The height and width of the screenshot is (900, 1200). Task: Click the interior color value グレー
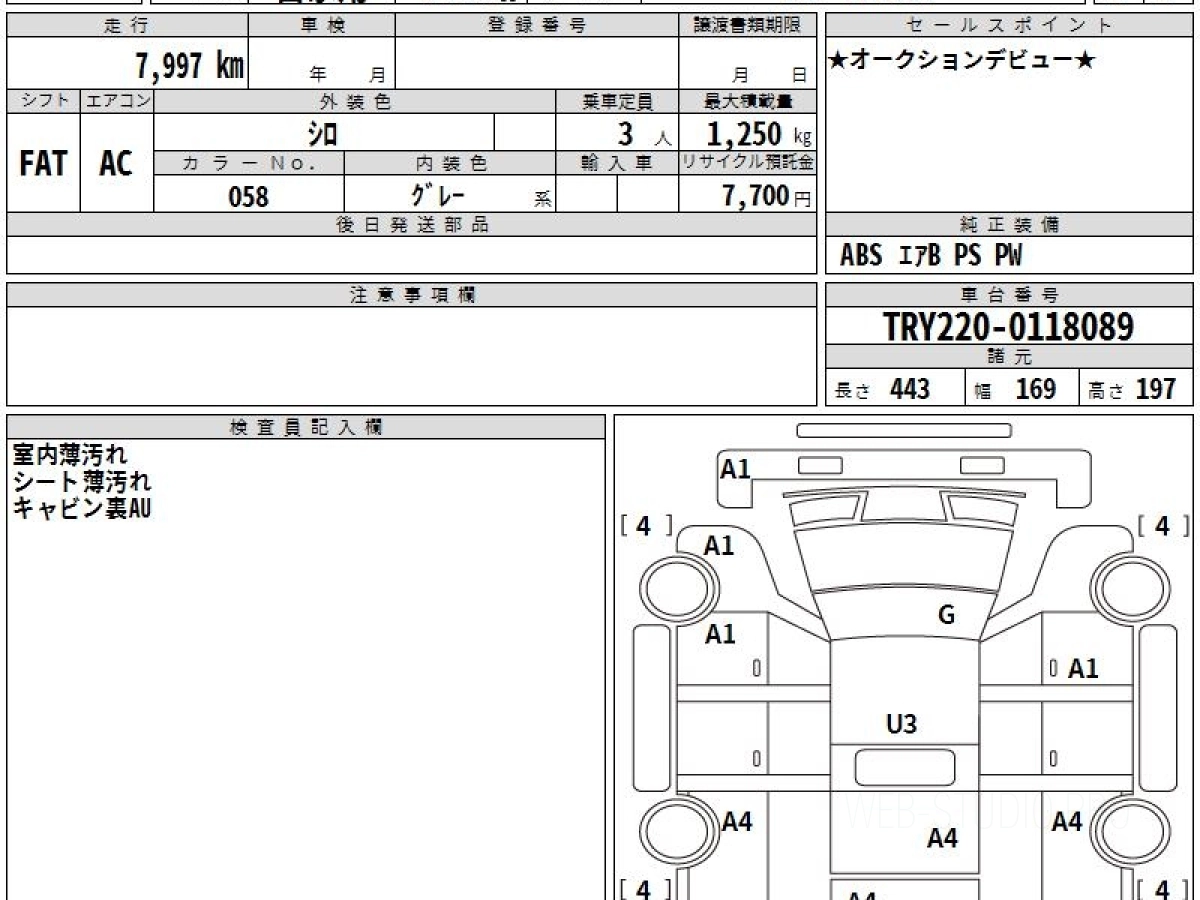(x=439, y=194)
